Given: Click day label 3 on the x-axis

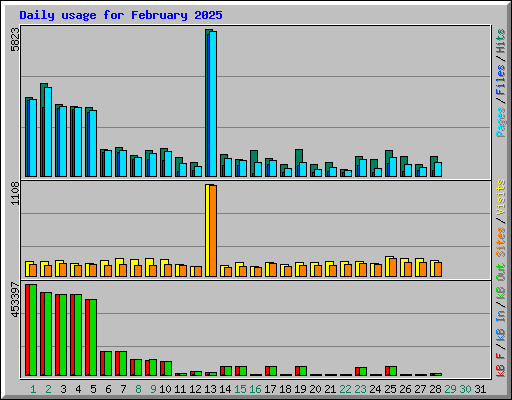Looking at the screenshot, I should click(x=63, y=389).
